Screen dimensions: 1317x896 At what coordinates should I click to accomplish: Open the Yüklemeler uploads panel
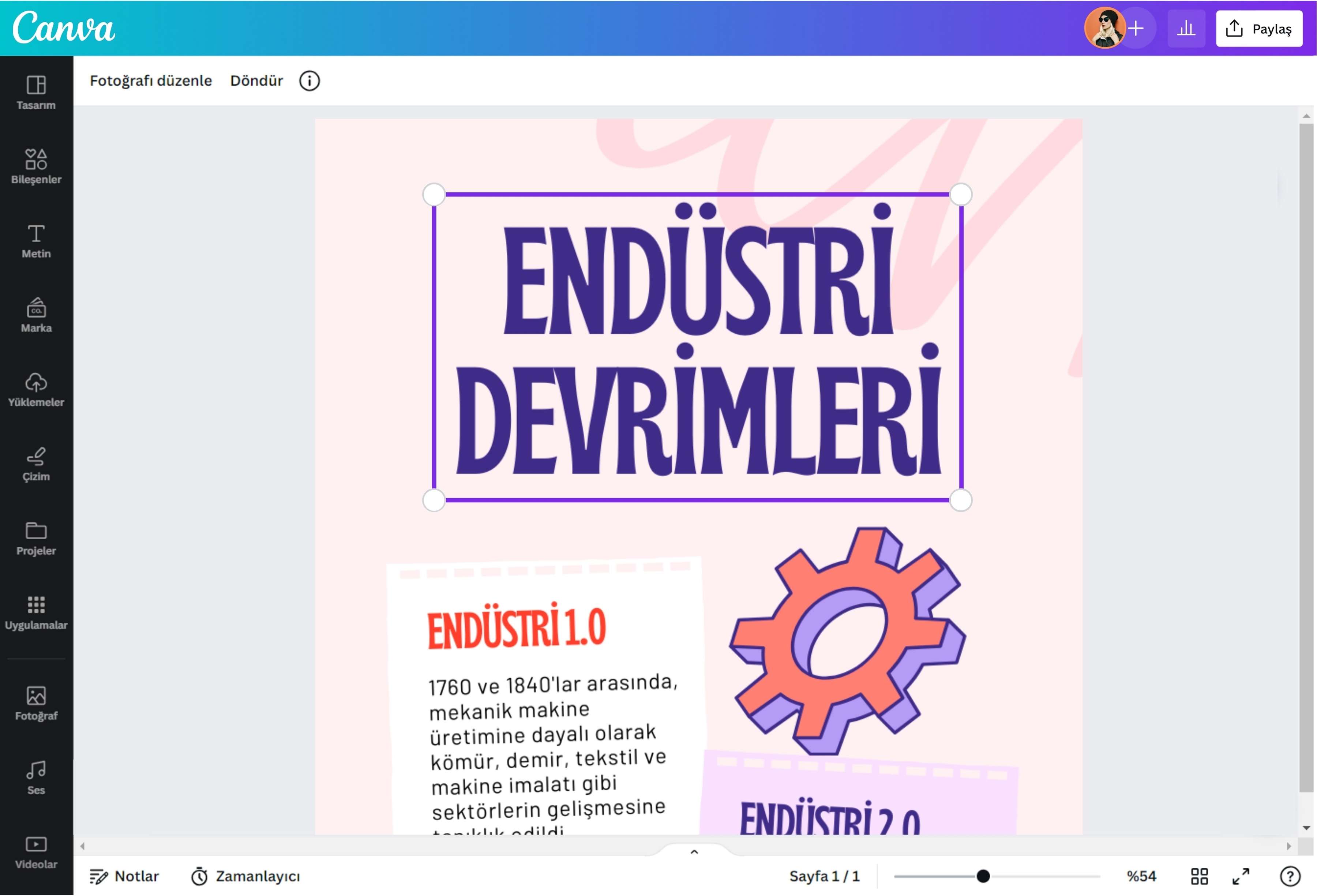[36, 390]
